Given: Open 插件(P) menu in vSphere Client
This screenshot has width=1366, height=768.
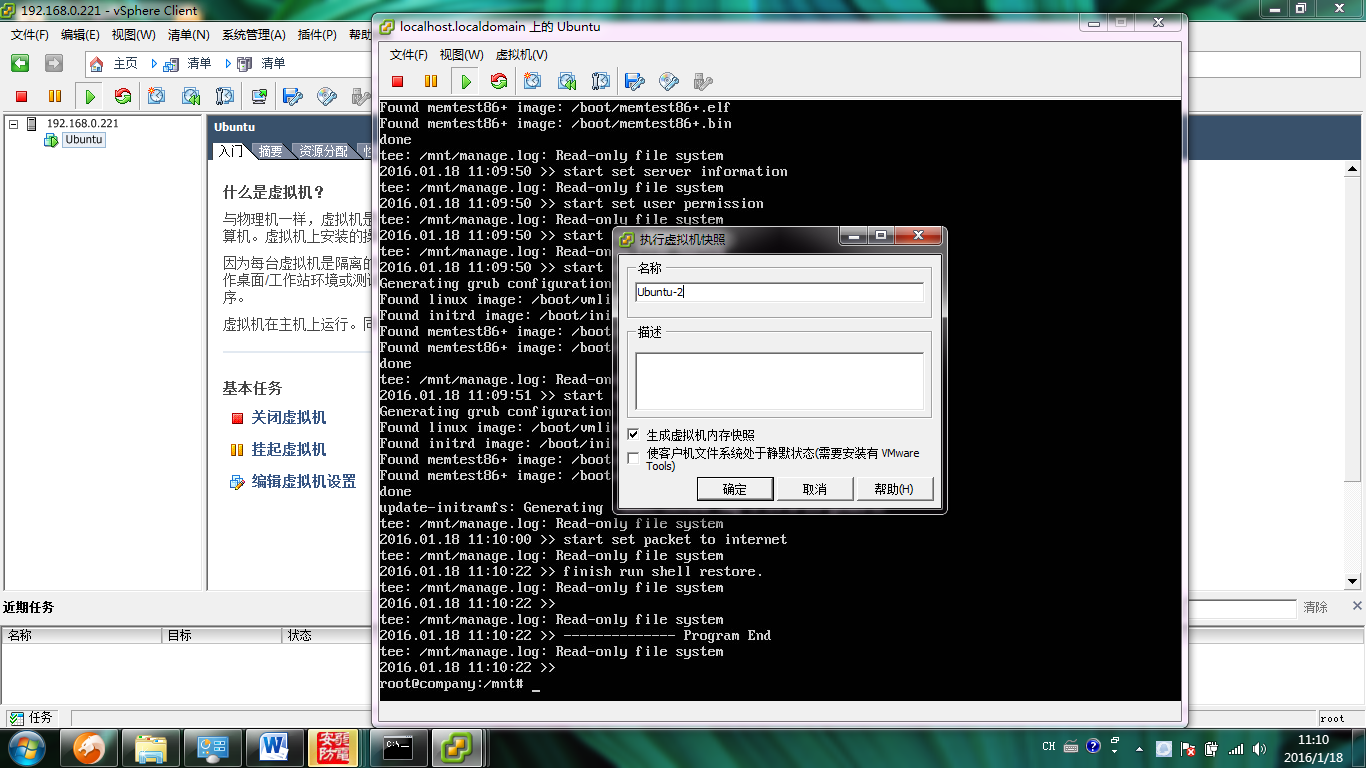Looking at the screenshot, I should (x=316, y=35).
